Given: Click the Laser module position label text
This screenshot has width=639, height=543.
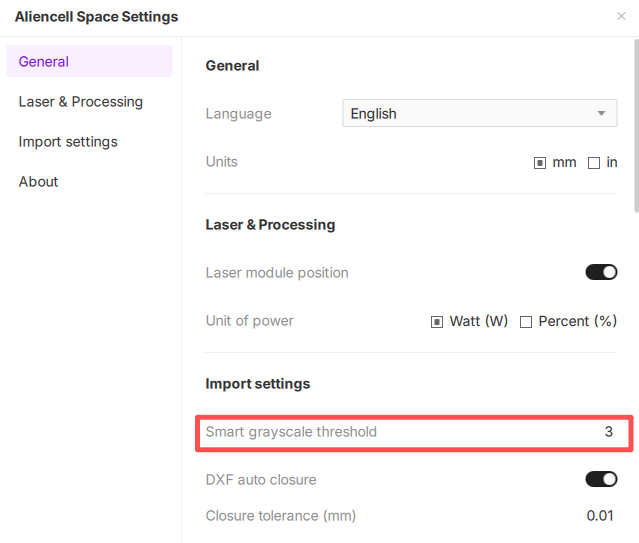Looking at the screenshot, I should pyautogui.click(x=276, y=273).
